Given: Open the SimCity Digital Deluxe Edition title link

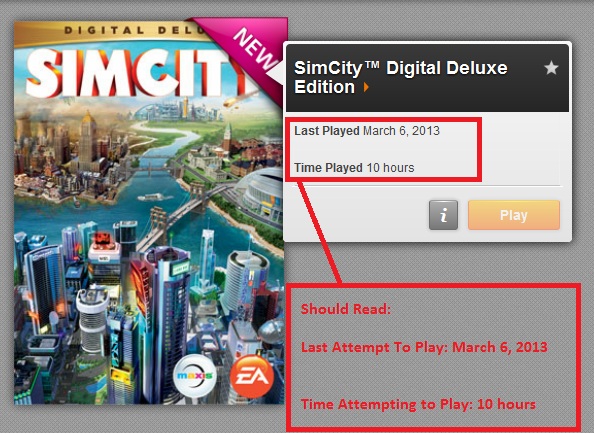Looking at the screenshot, I should tap(400, 77).
